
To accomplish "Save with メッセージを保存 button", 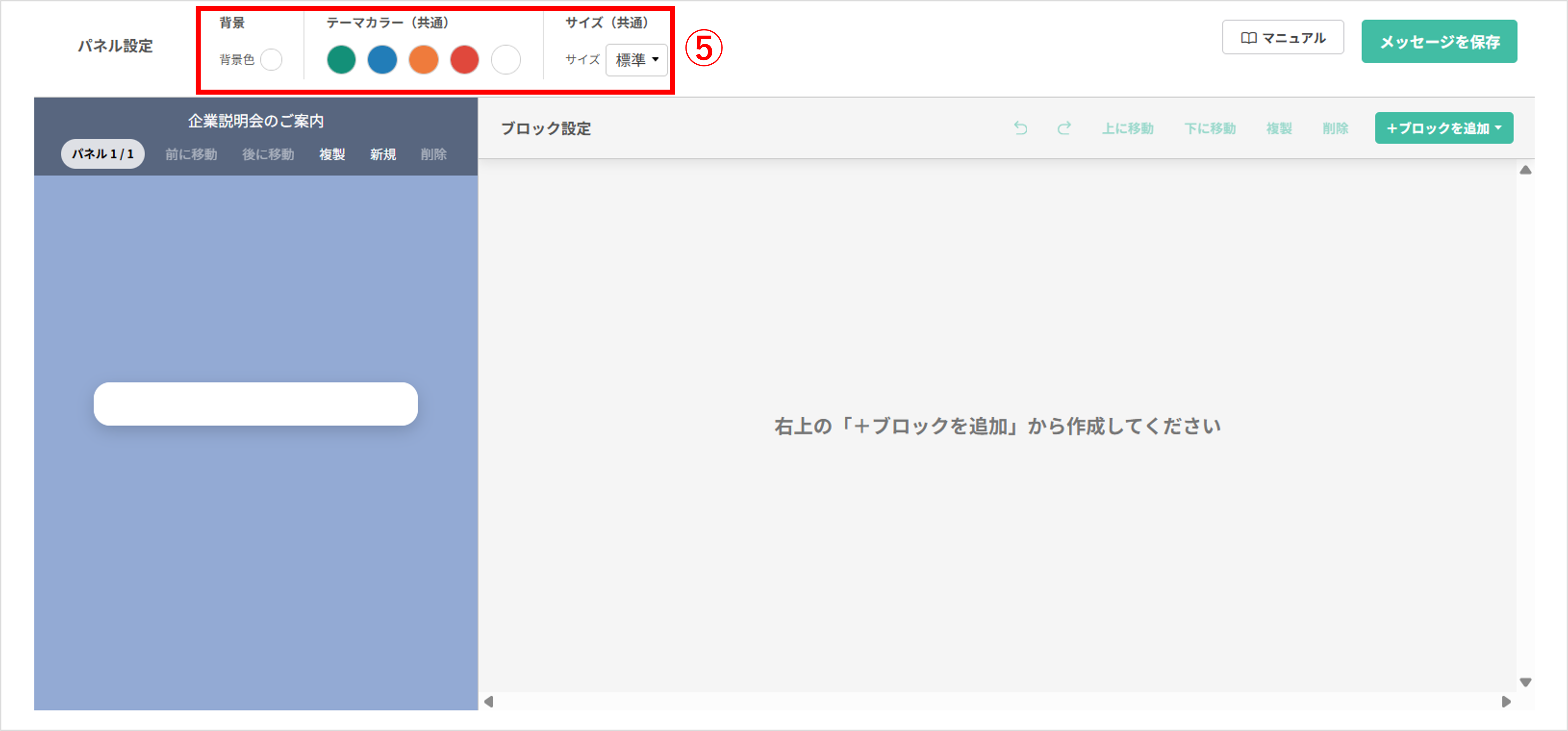I will point(1439,41).
